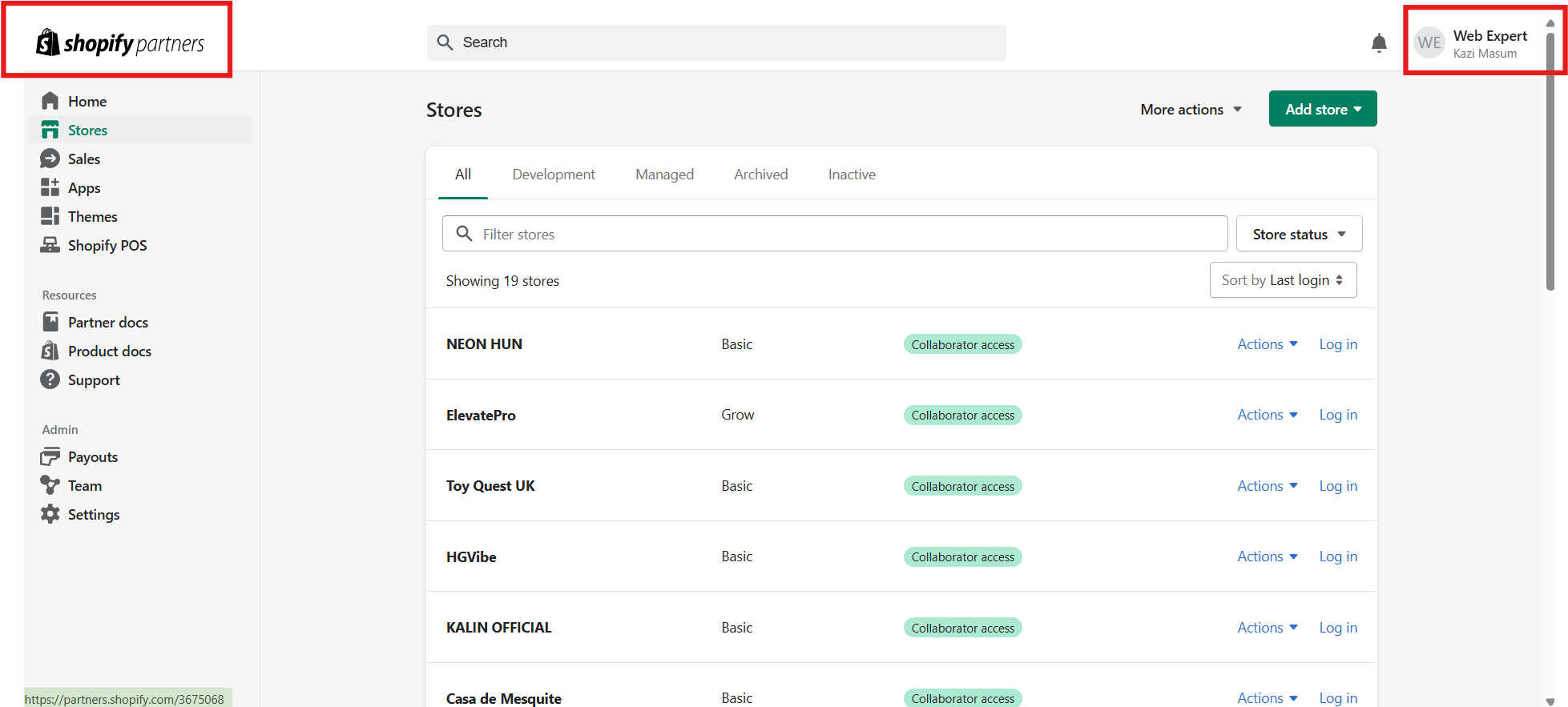Open the Add store dropdown button
Viewport: 1568px width, 707px height.
[x=1323, y=109]
